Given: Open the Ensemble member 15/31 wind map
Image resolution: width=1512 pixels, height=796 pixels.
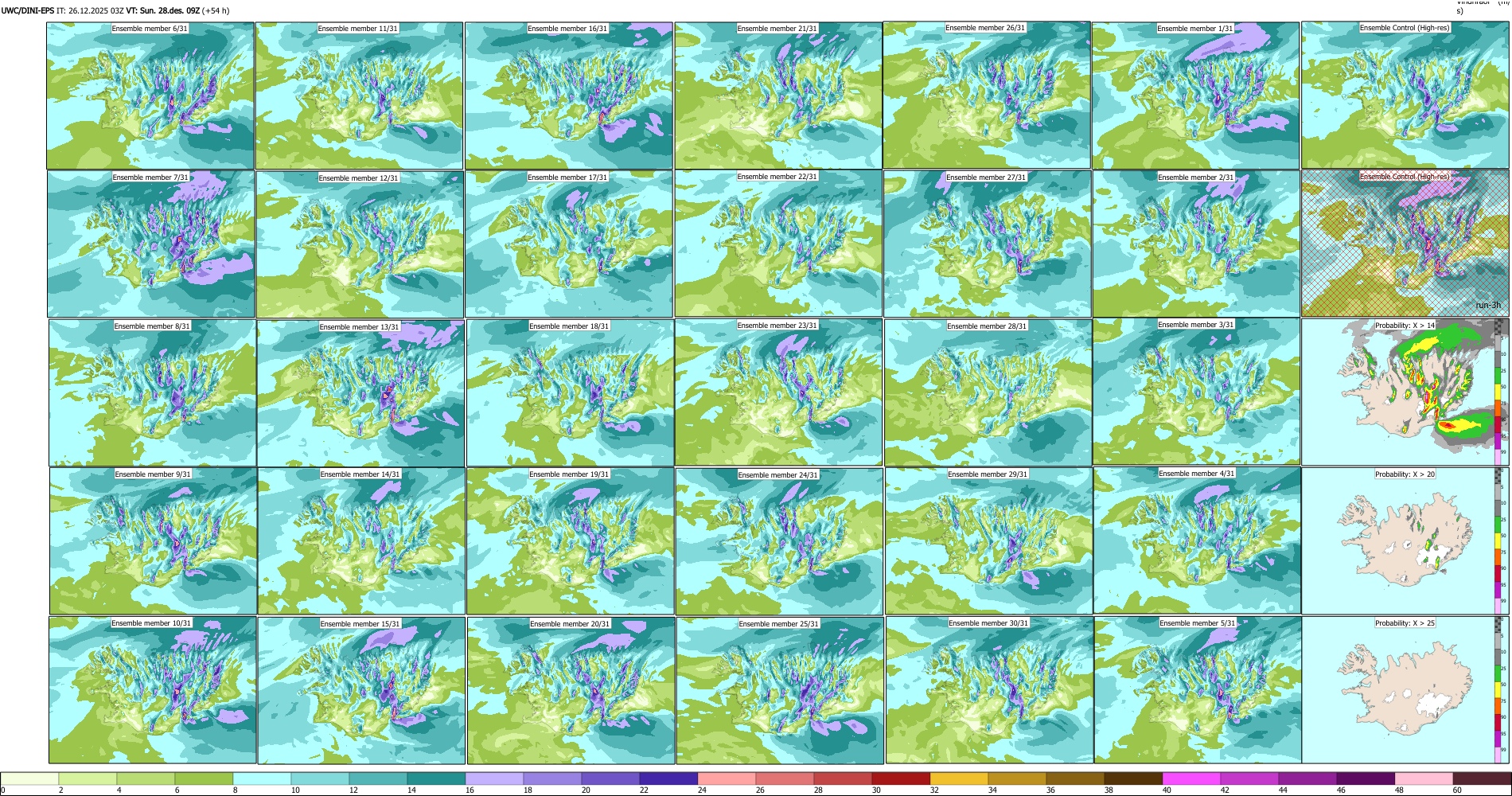Looking at the screenshot, I should click(x=361, y=690).
